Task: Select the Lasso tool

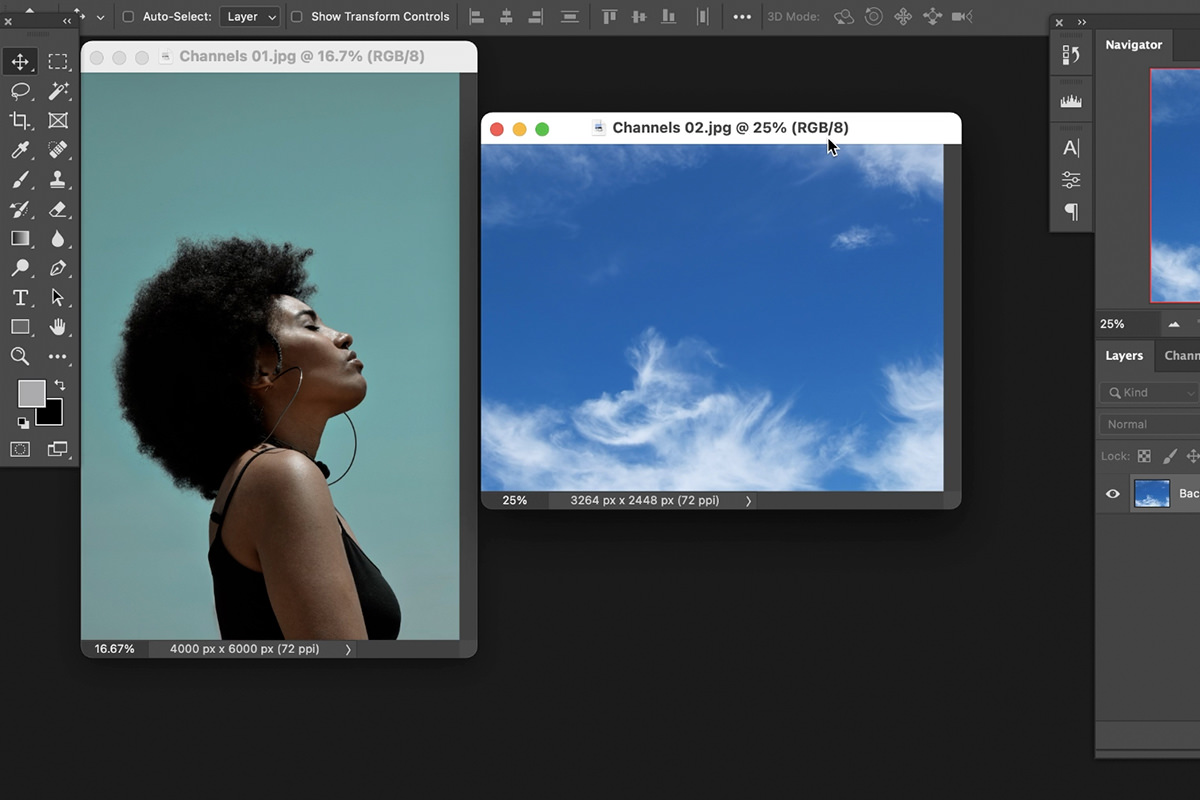Action: tap(20, 91)
